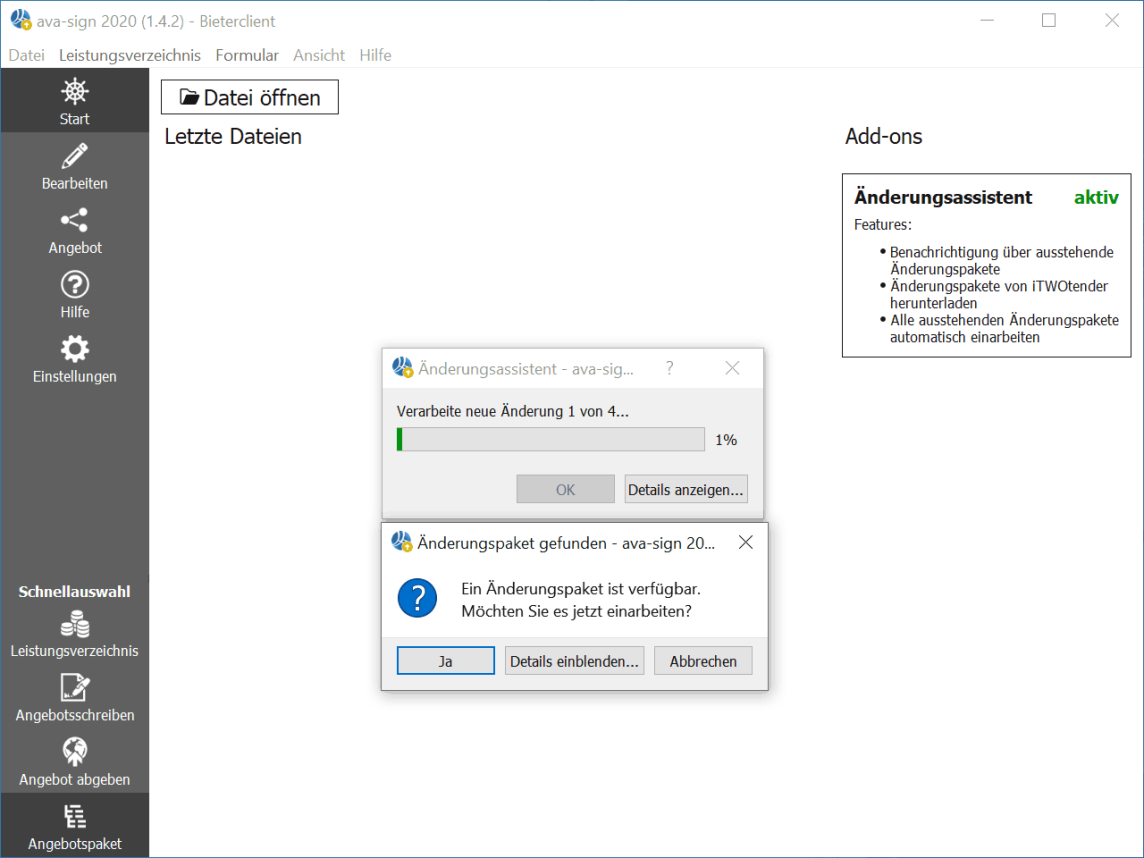
Task: Click the Änderungsassistent add-on card title
Action: (943, 197)
